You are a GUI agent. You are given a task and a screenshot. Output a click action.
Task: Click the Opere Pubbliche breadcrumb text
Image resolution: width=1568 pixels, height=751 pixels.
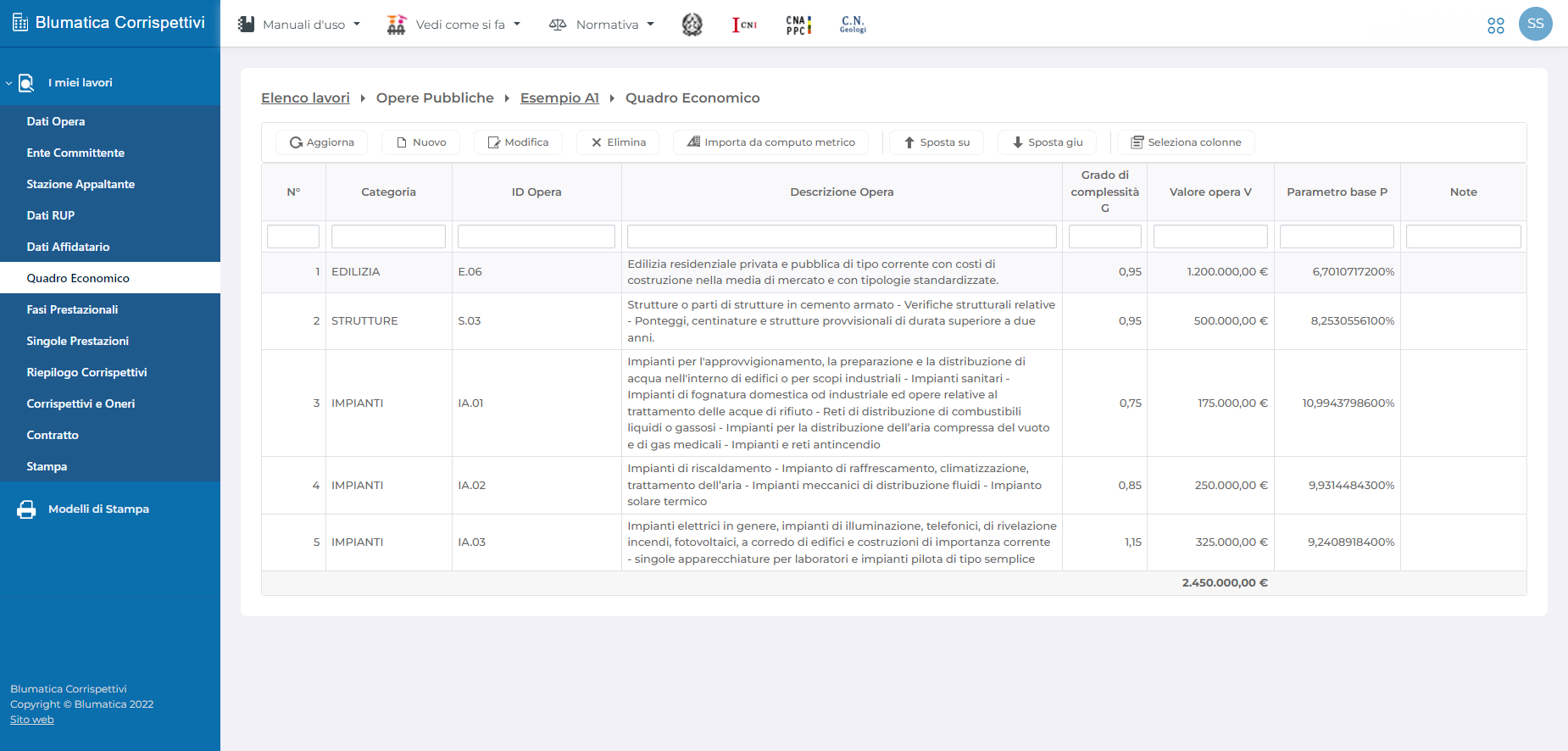click(x=435, y=98)
